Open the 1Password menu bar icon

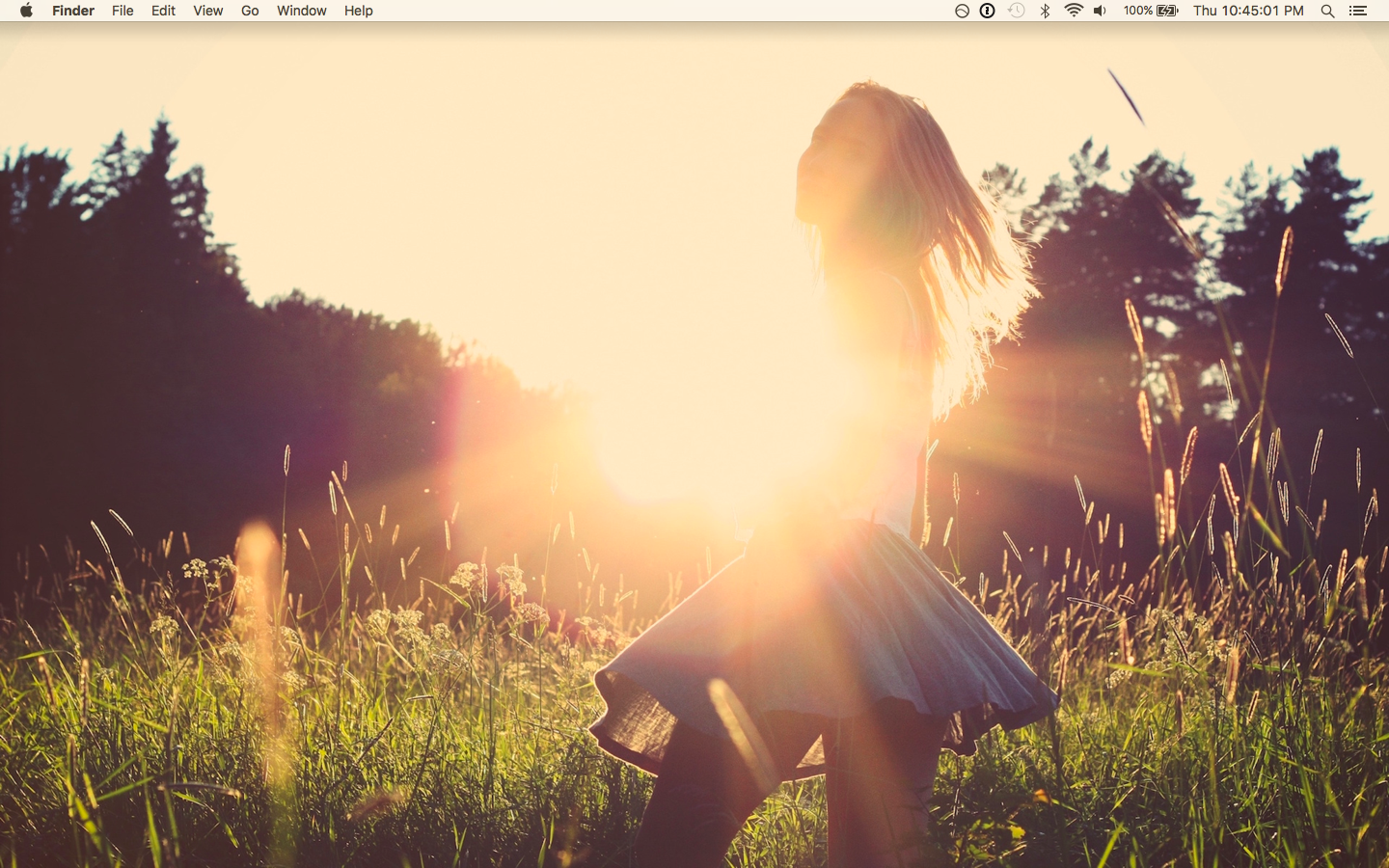pyautogui.click(x=987, y=11)
